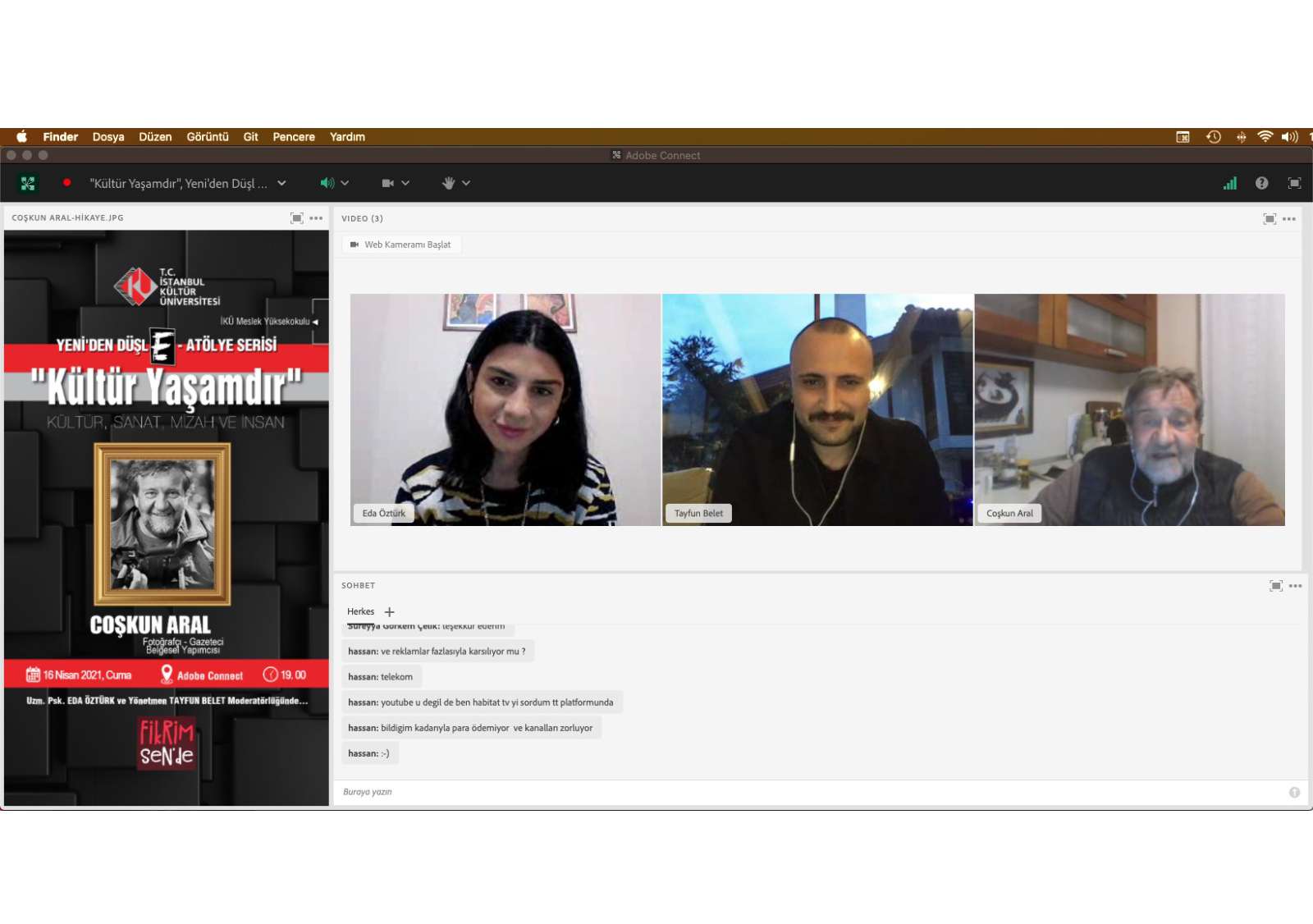Open the help question mark icon
Screen dimensions: 1313x924
[1262, 183]
